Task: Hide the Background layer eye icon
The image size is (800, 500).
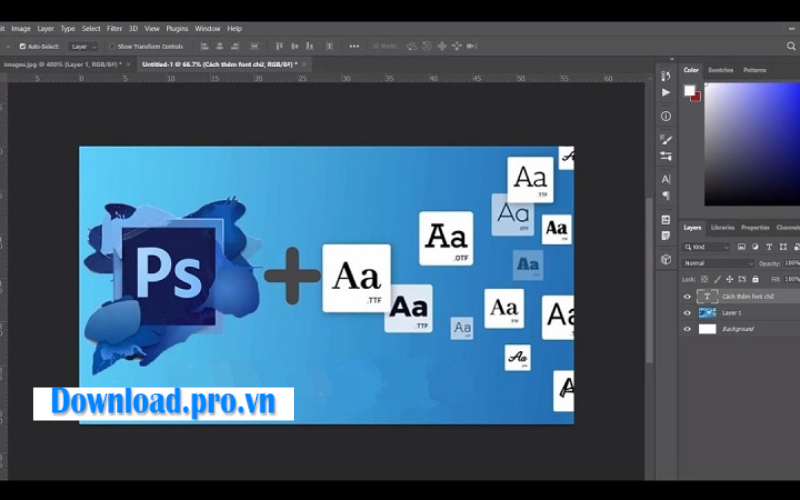Action: tap(687, 329)
